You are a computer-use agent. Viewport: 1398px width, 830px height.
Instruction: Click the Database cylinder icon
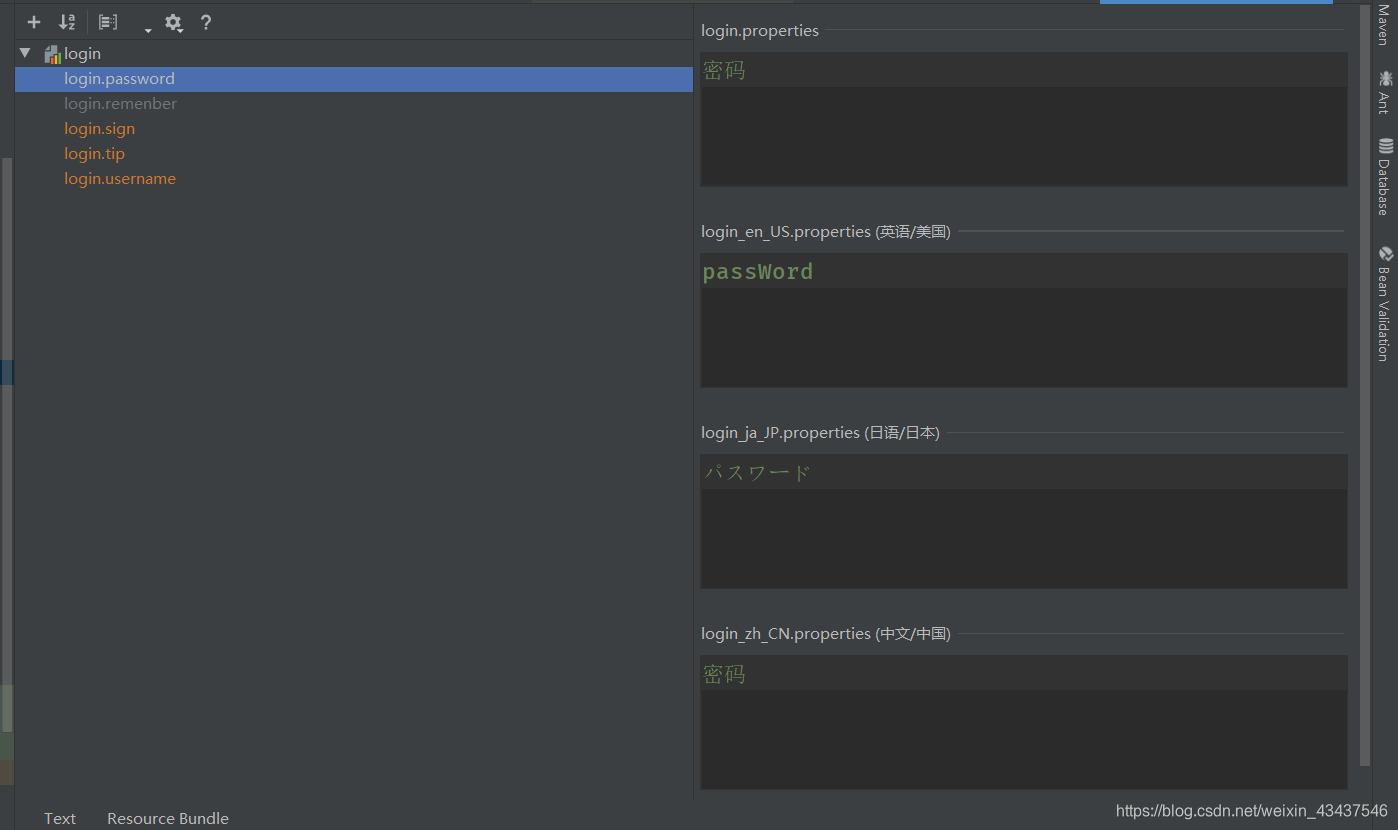point(1385,146)
